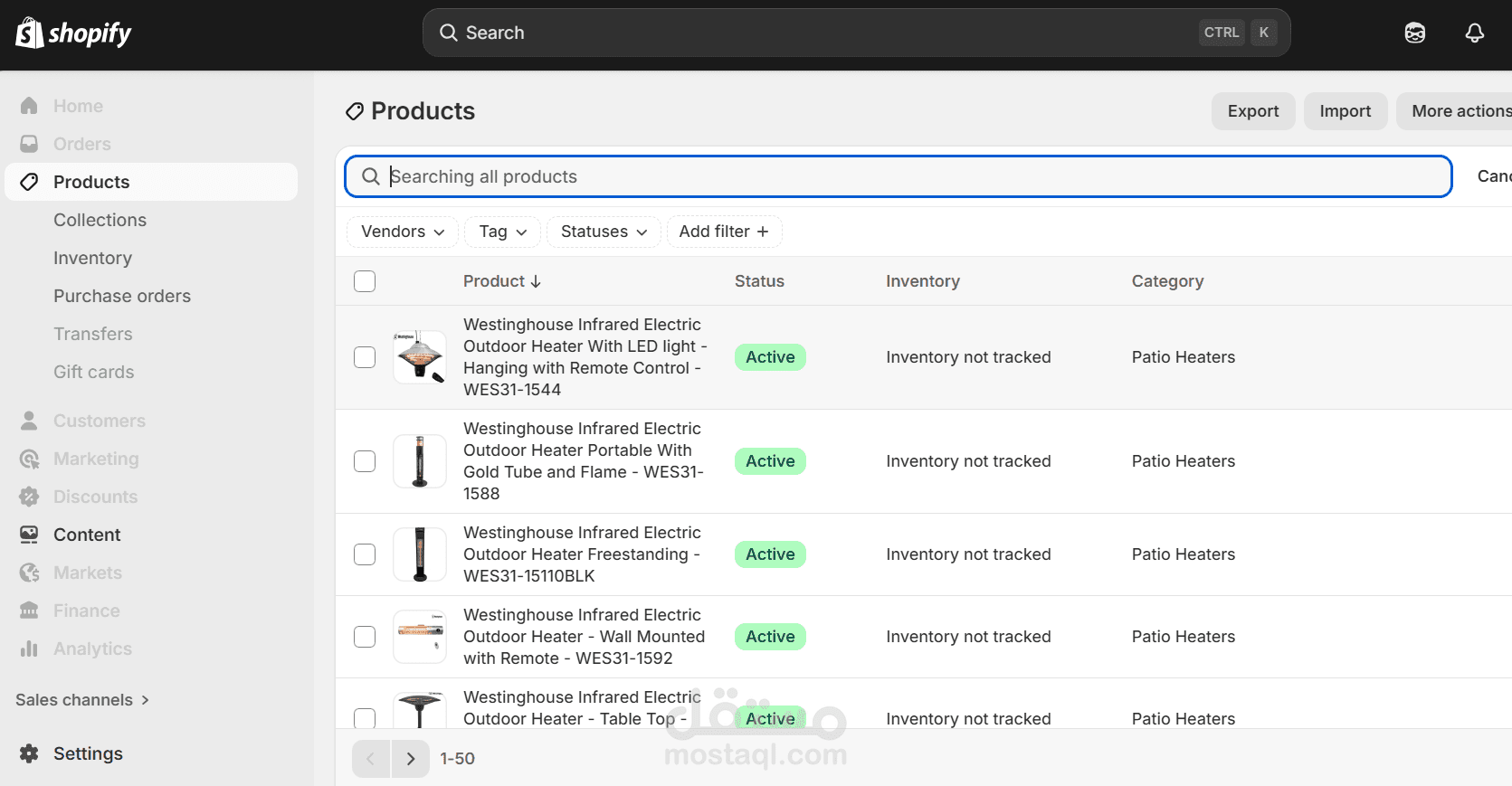Click the Discounts badge icon

[x=29, y=497]
